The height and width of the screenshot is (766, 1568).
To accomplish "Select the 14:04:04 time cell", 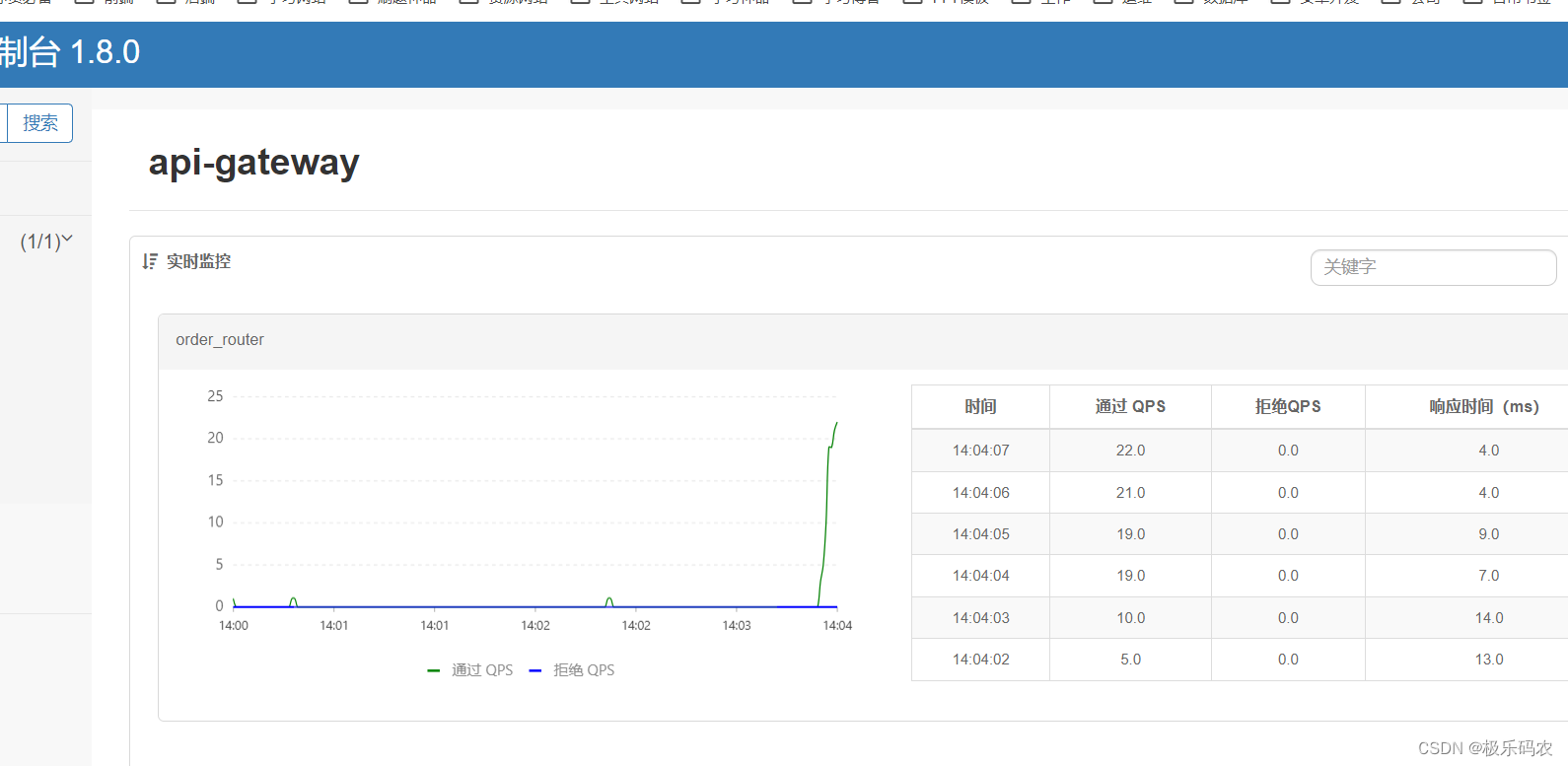I will click(x=980, y=576).
